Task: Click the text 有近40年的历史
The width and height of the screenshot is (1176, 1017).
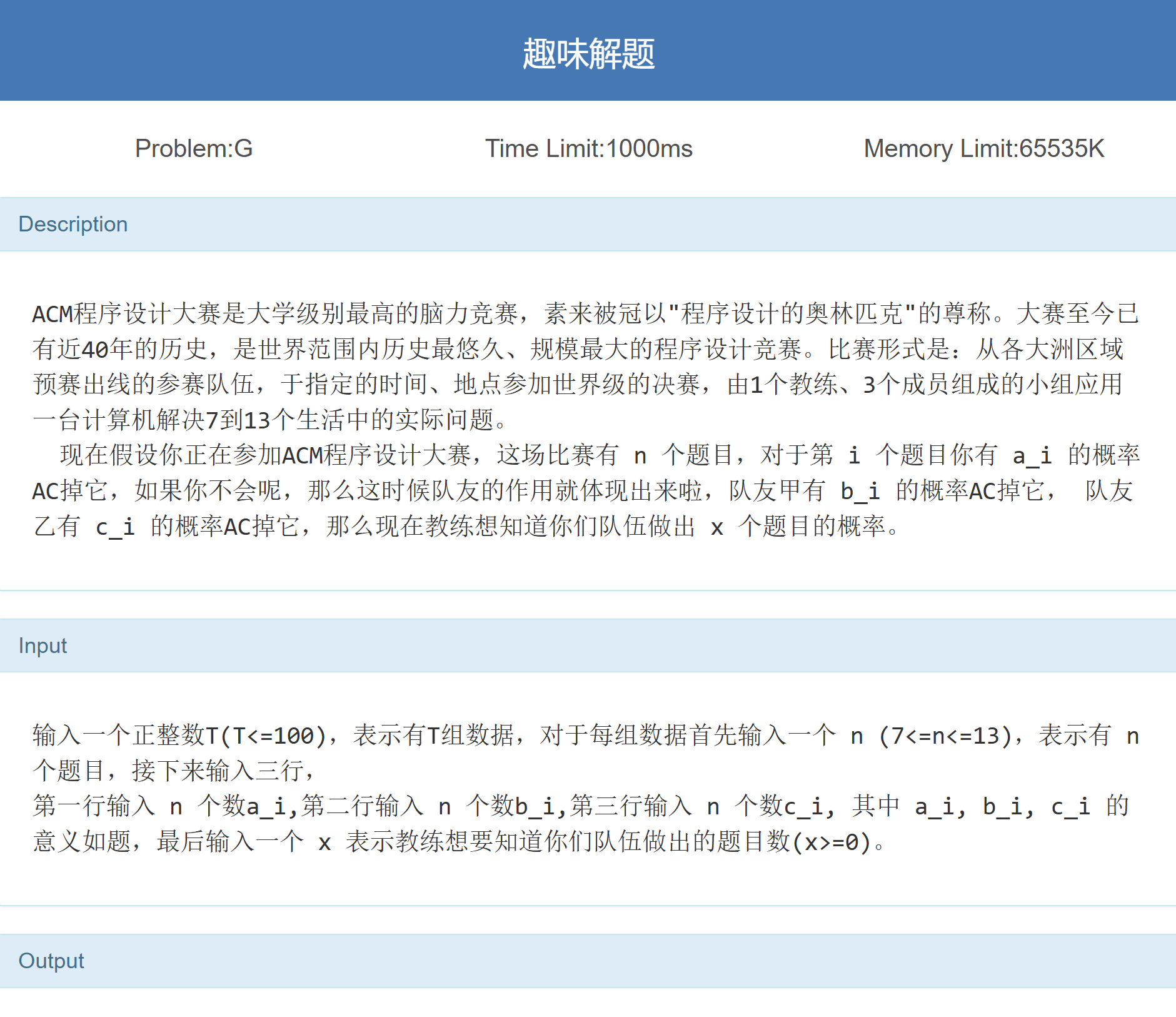Action: [119, 349]
